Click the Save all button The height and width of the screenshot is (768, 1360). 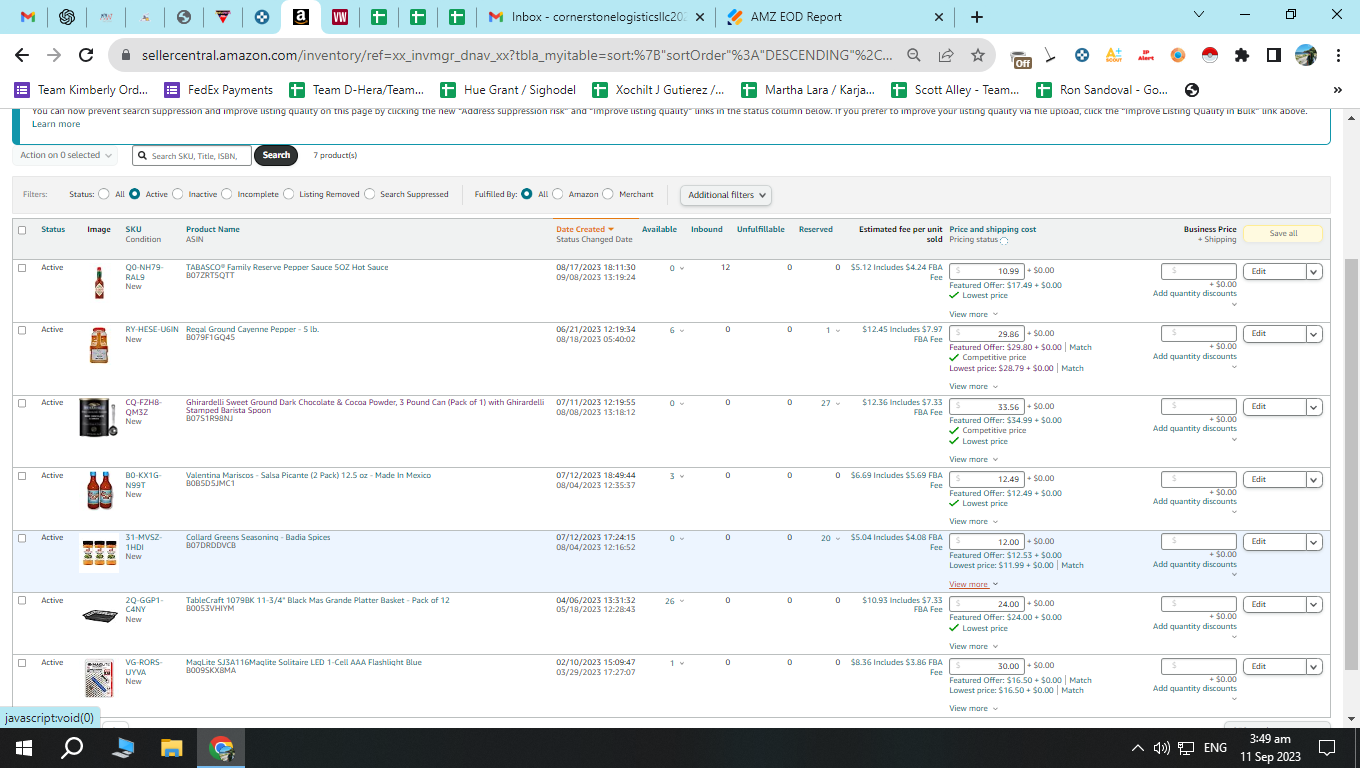pos(1283,234)
